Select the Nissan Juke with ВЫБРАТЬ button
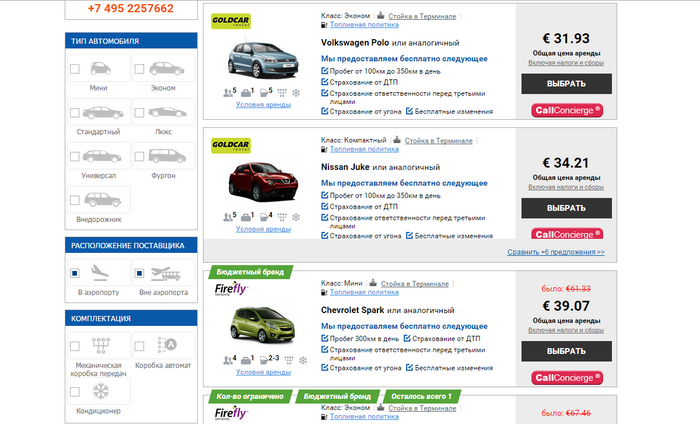Screen dimensions: 700x424 [x=567, y=208]
